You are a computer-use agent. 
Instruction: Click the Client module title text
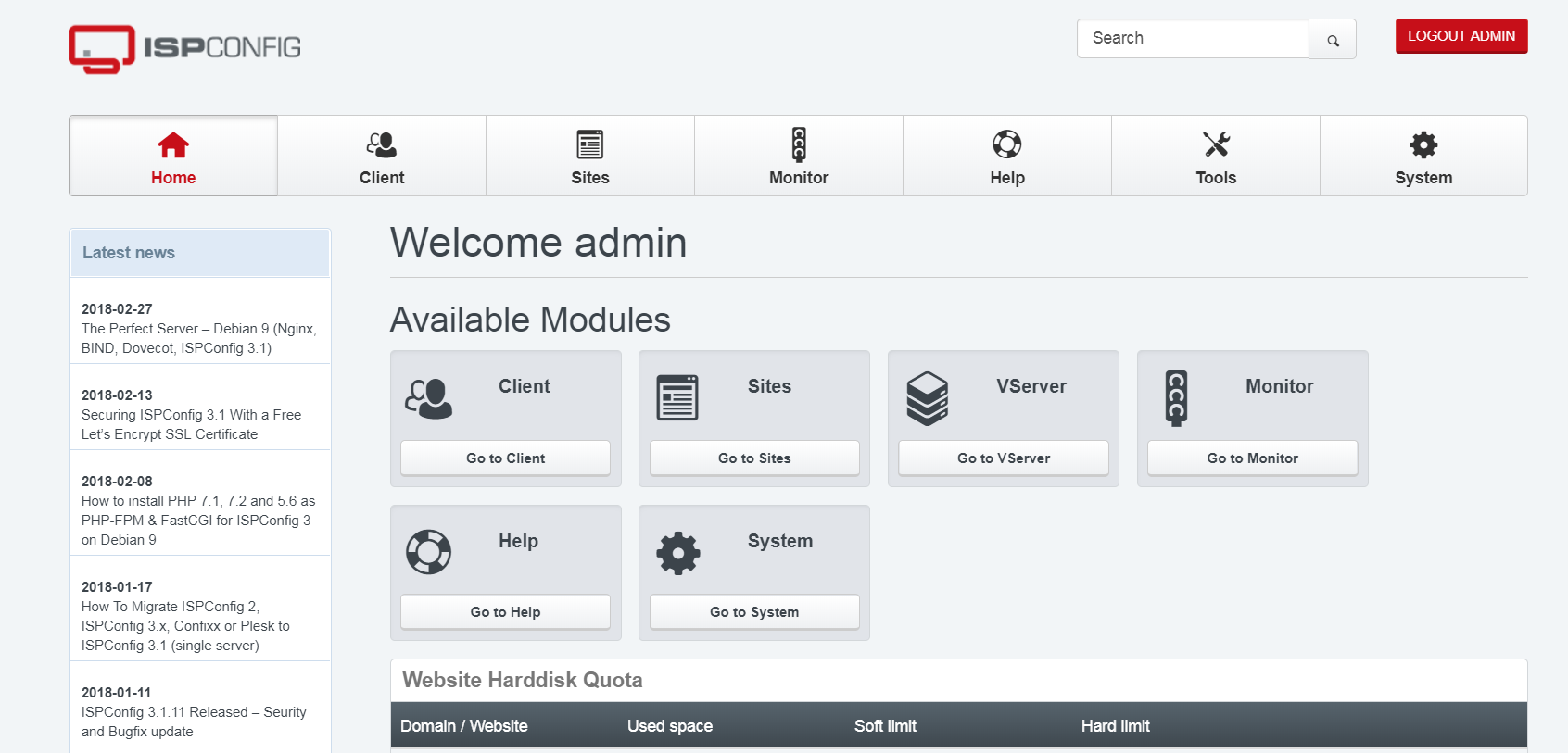[x=525, y=386]
